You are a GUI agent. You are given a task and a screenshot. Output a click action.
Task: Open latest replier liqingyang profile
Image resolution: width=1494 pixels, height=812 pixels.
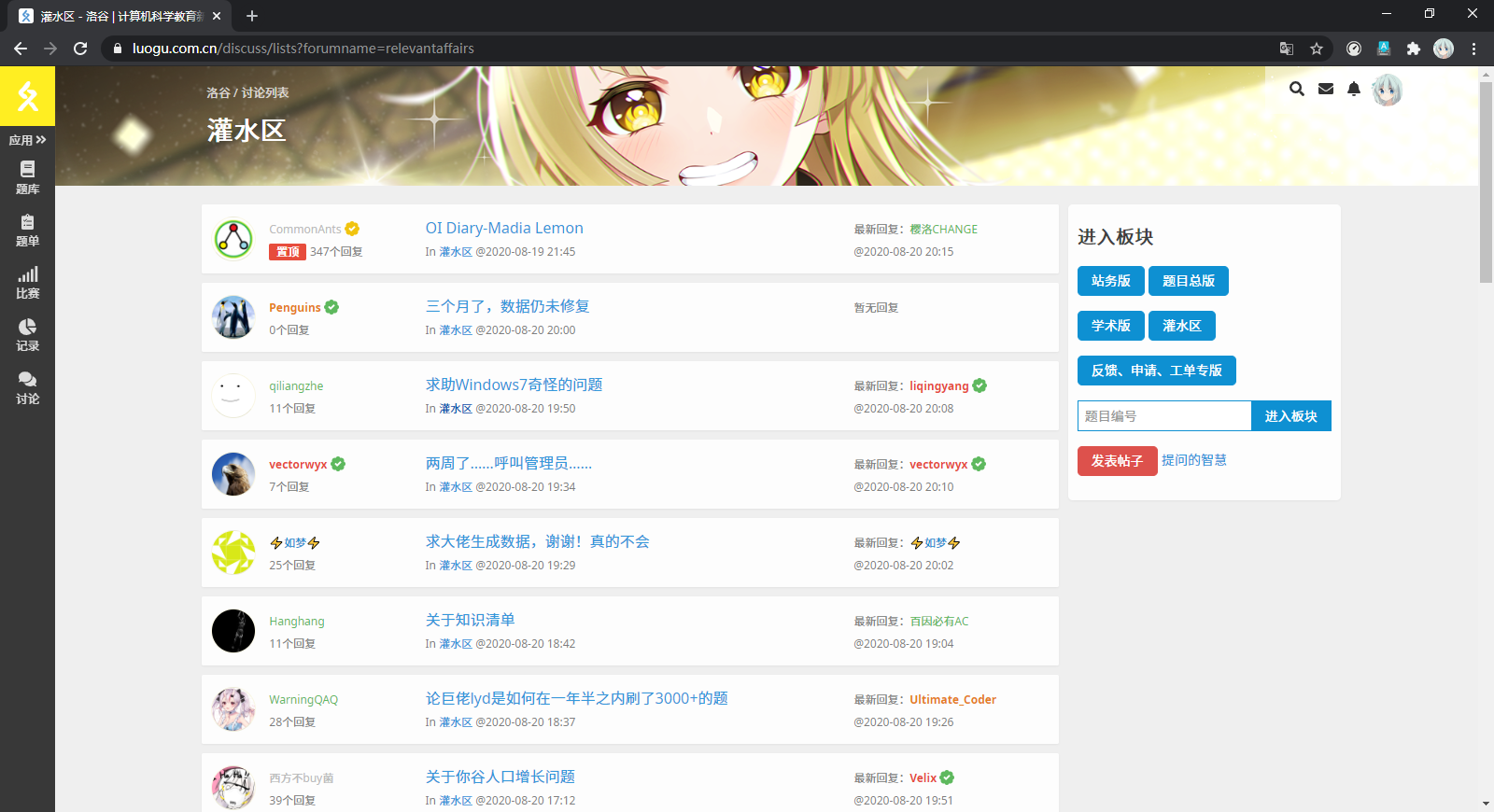coord(939,385)
